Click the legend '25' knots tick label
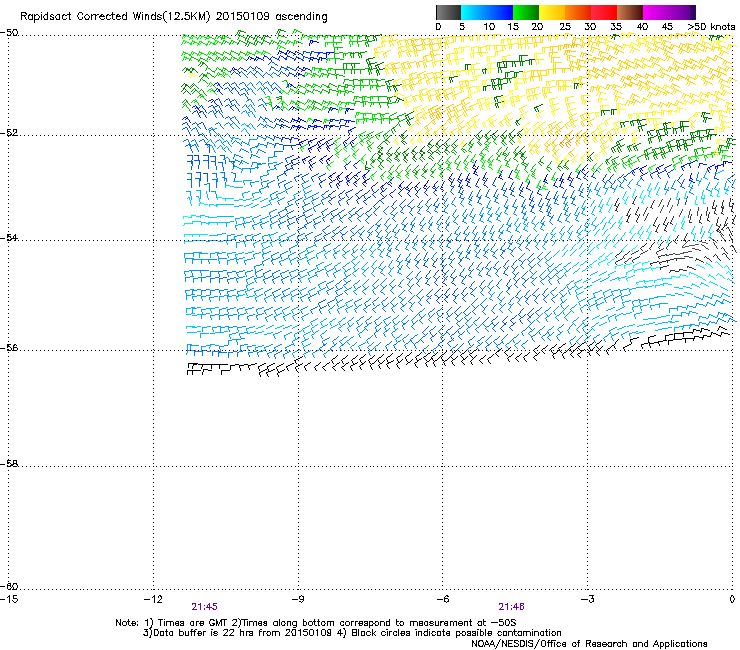This screenshot has height=650, width=740. pyautogui.click(x=564, y=27)
